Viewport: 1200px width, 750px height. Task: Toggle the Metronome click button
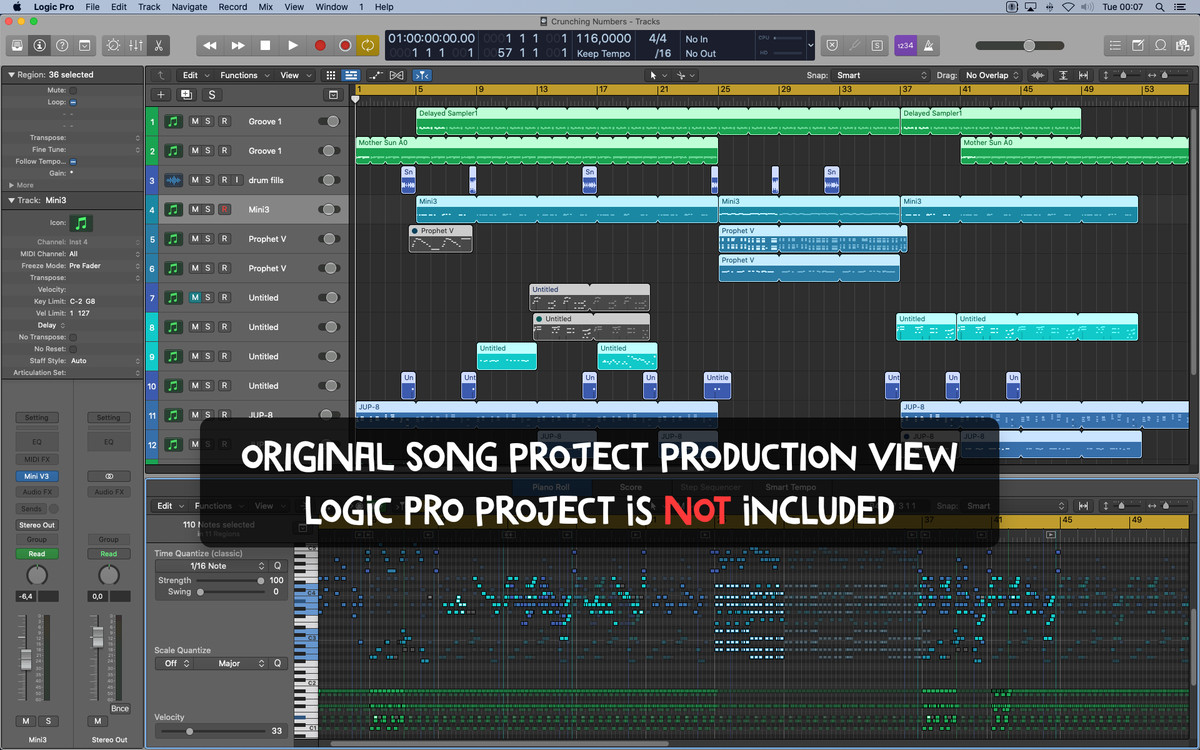pyautogui.click(x=927, y=45)
